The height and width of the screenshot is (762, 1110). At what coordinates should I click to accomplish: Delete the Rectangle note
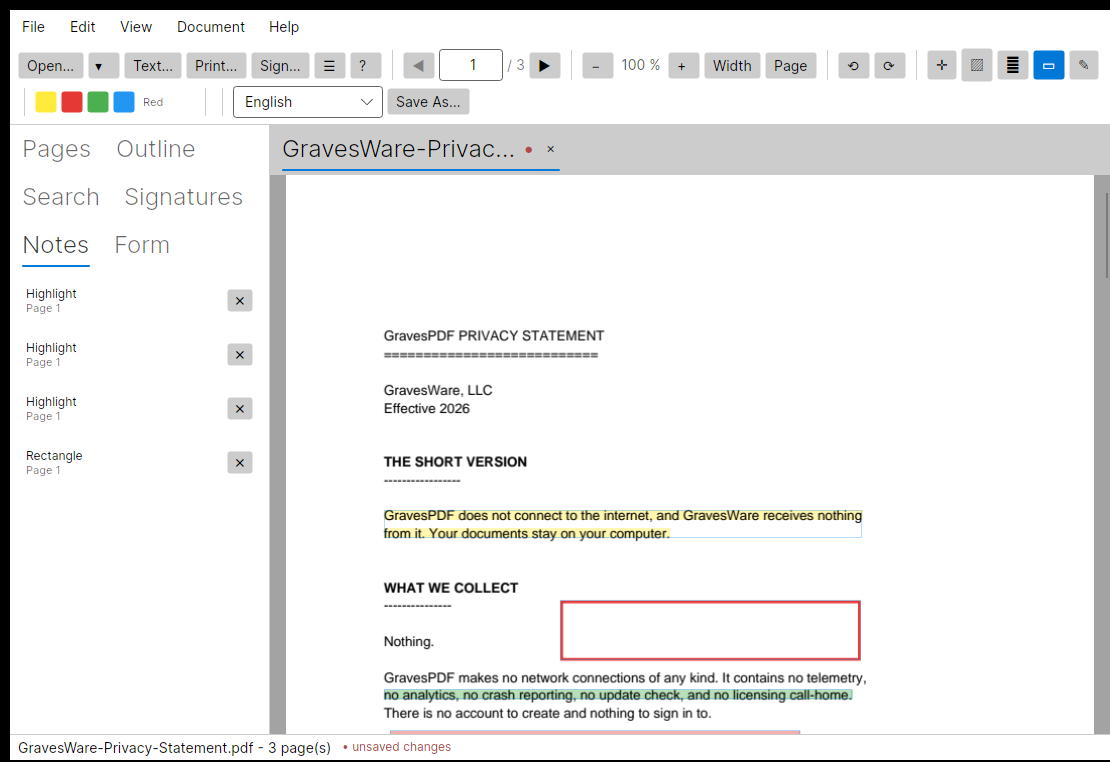click(240, 462)
